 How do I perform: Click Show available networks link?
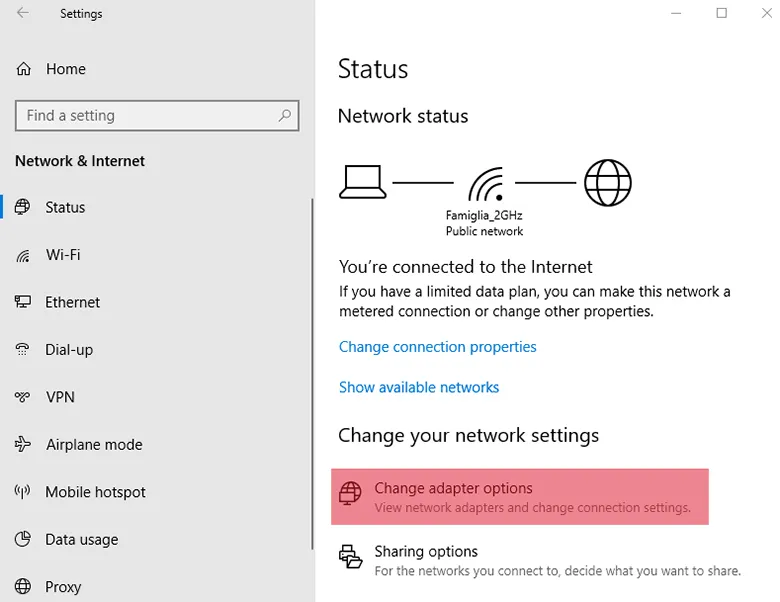coord(418,387)
